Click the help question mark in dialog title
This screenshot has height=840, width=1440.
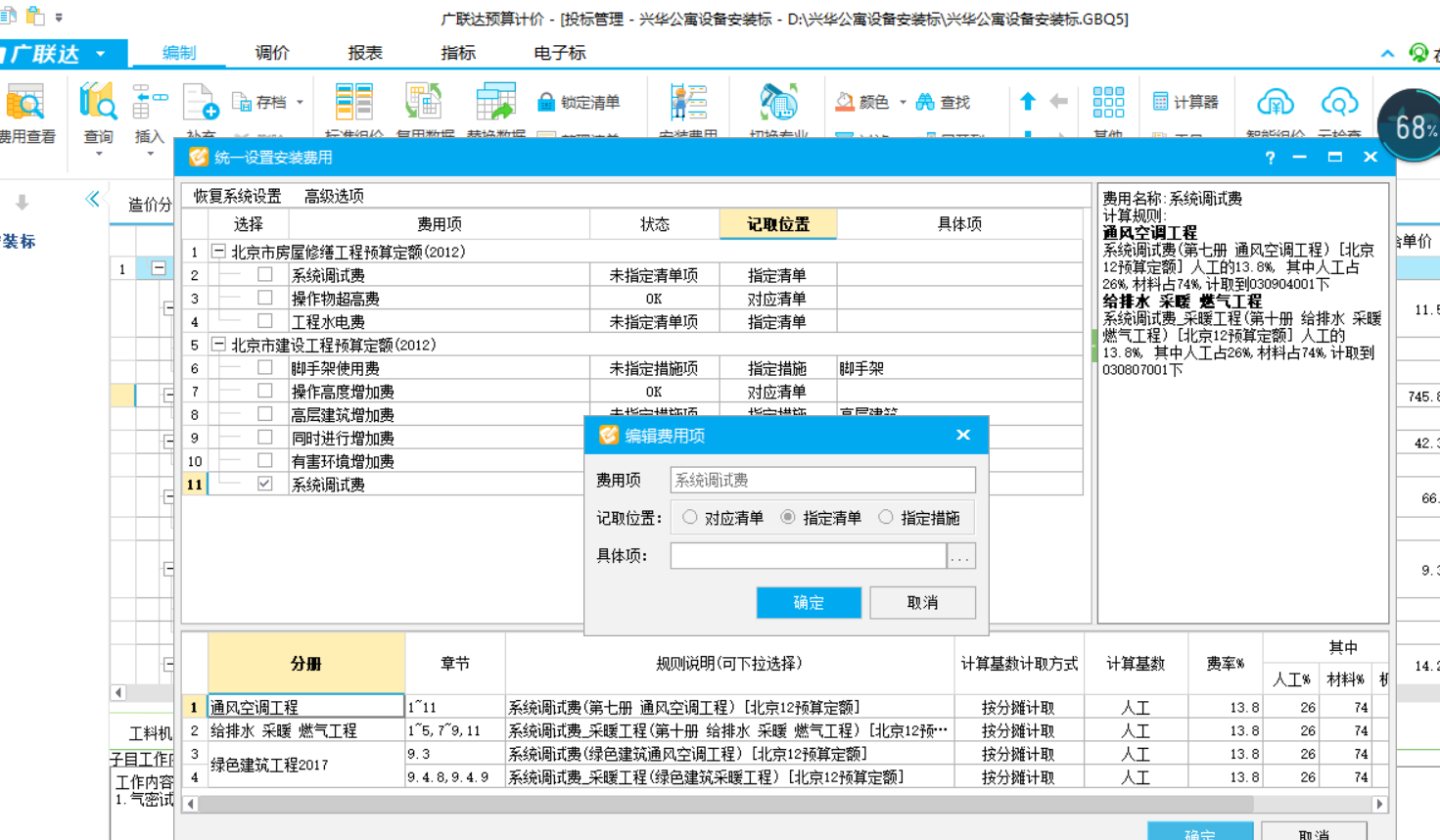click(x=1270, y=158)
